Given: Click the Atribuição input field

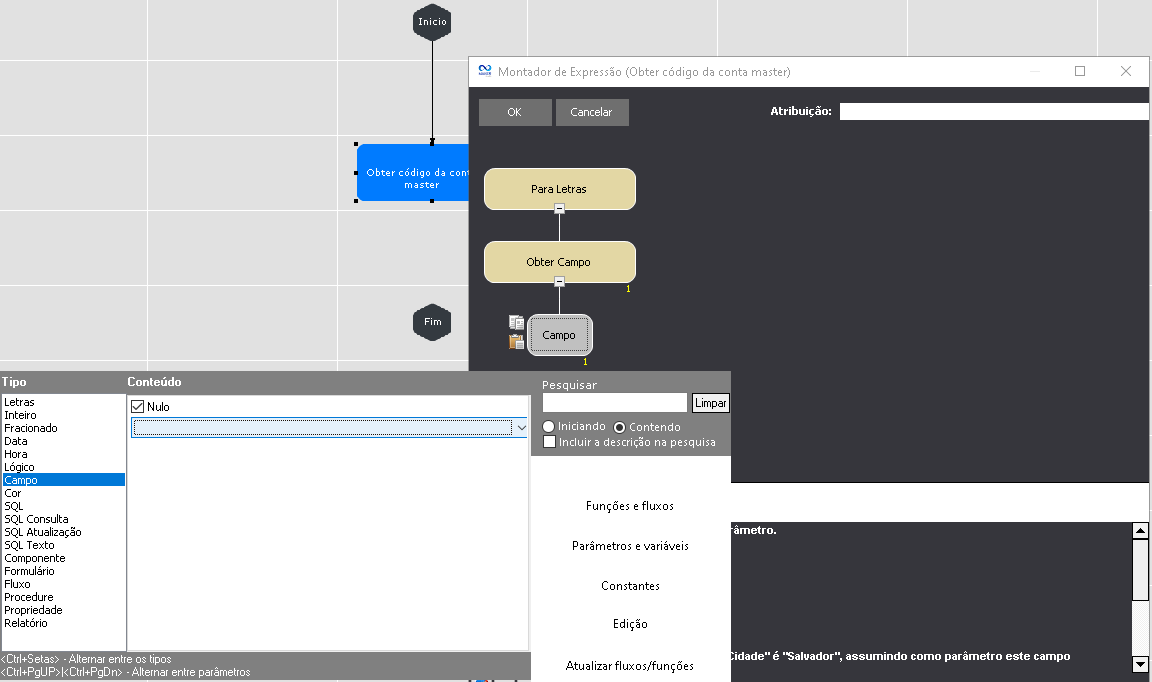Looking at the screenshot, I should [994, 112].
